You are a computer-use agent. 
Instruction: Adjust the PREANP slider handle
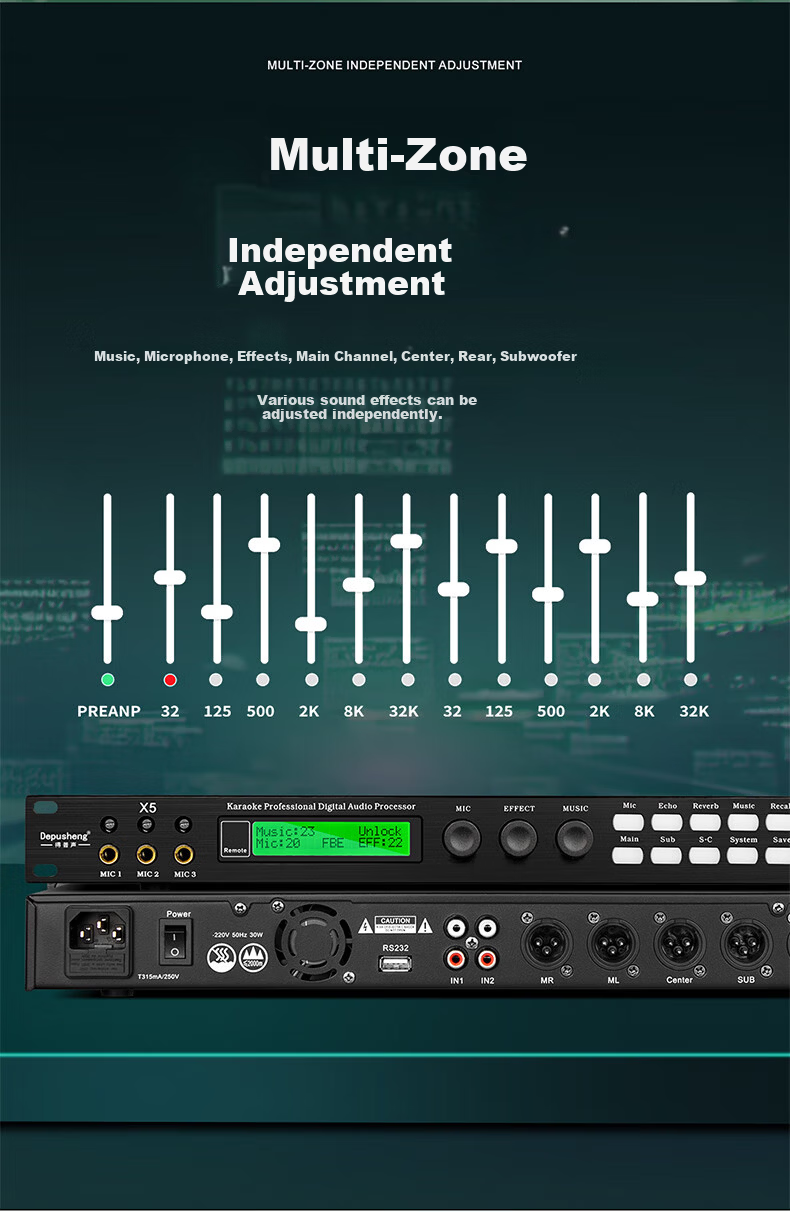coord(107,613)
